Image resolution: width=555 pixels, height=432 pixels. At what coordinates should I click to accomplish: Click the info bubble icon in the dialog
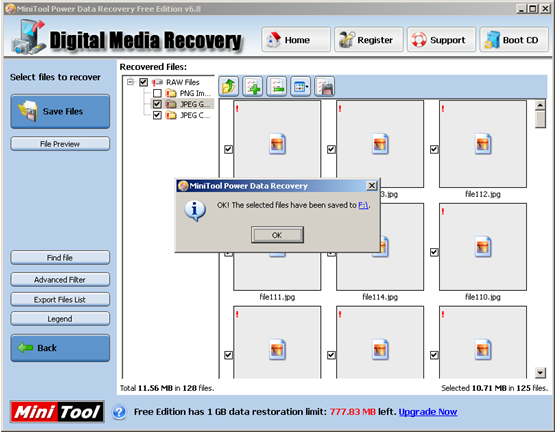pyautogui.click(x=195, y=211)
